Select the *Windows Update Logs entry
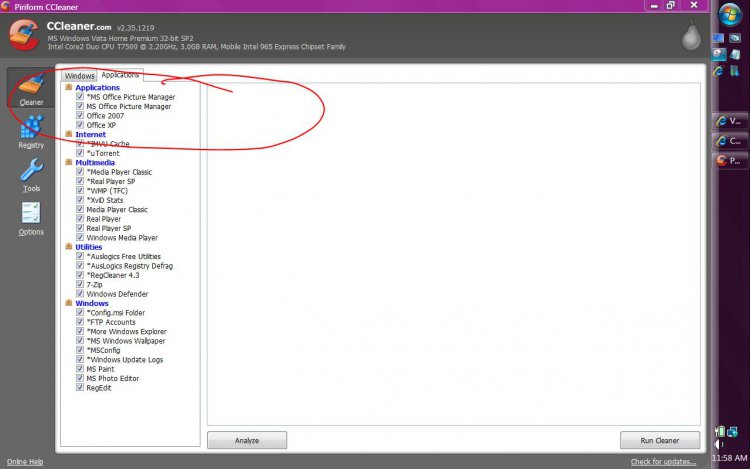Viewport: 750px width, 469px height. tap(125, 360)
